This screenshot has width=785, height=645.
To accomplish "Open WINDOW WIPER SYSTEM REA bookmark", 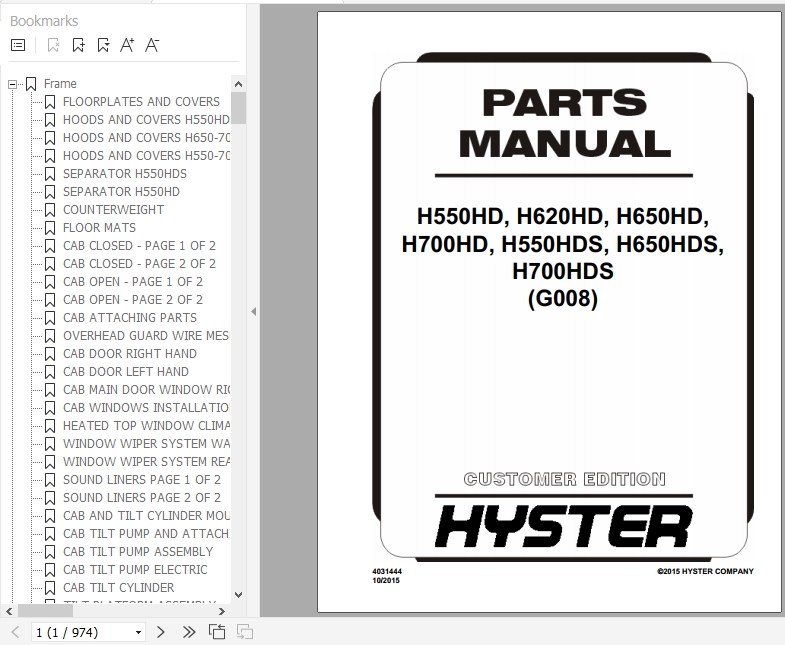I will 146,462.
